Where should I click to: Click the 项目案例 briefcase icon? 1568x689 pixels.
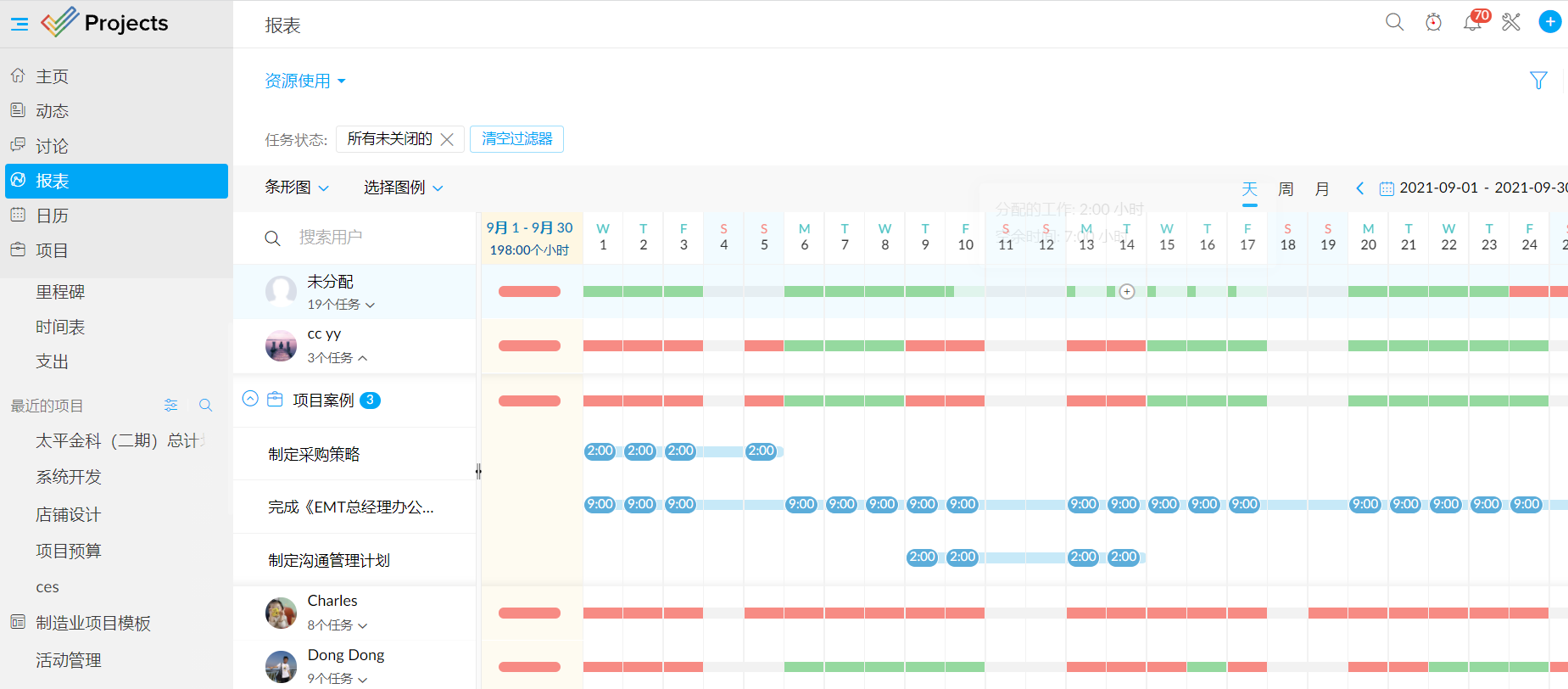click(275, 400)
